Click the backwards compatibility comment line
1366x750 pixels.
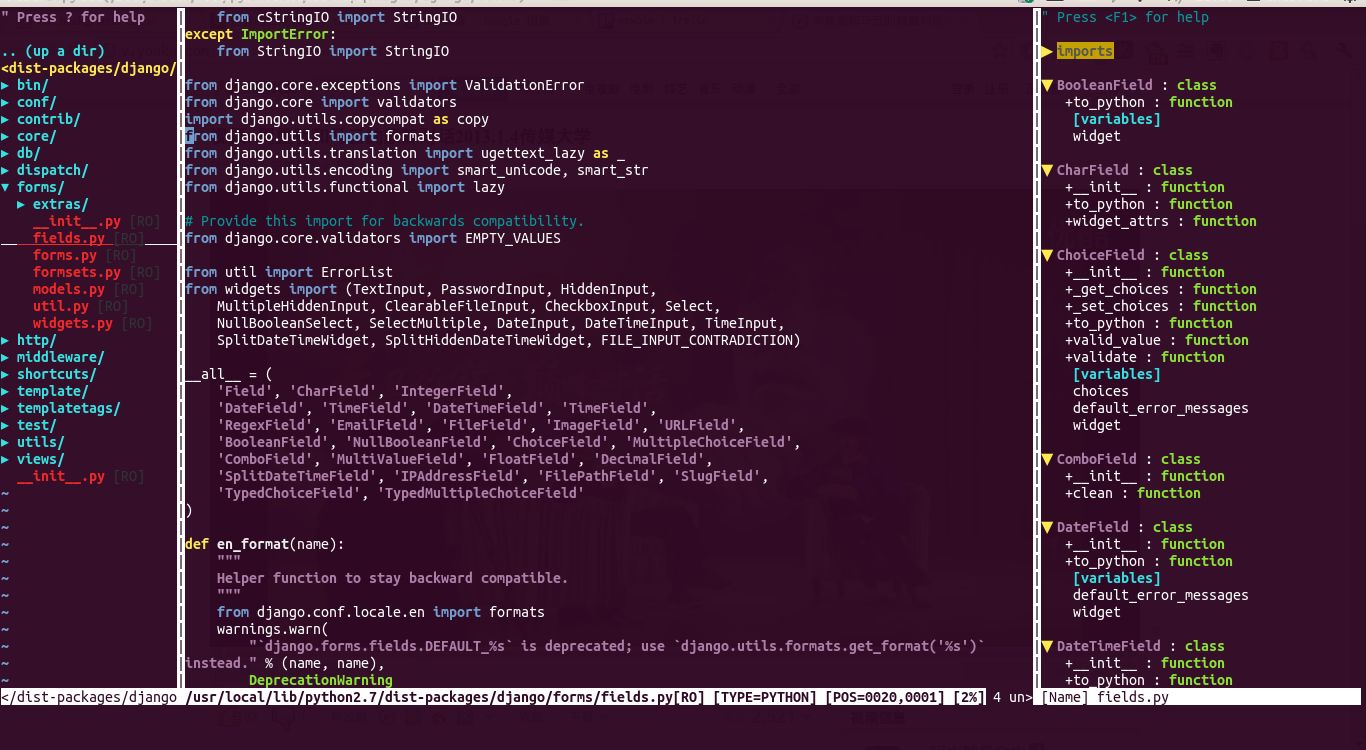pyautogui.click(x=385, y=222)
